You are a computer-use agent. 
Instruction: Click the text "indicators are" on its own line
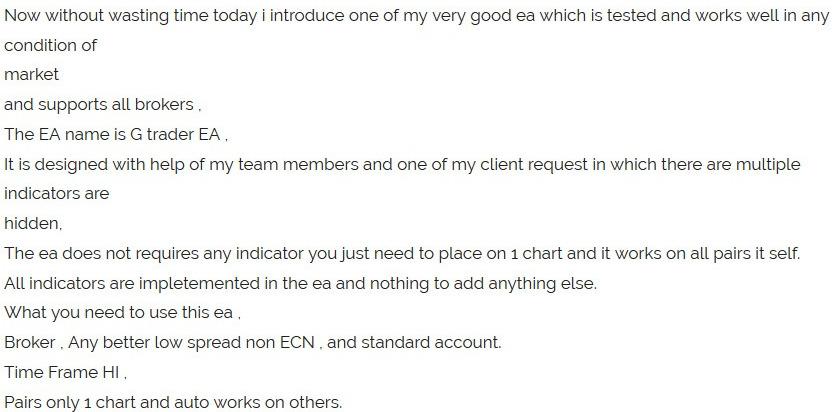click(56, 193)
